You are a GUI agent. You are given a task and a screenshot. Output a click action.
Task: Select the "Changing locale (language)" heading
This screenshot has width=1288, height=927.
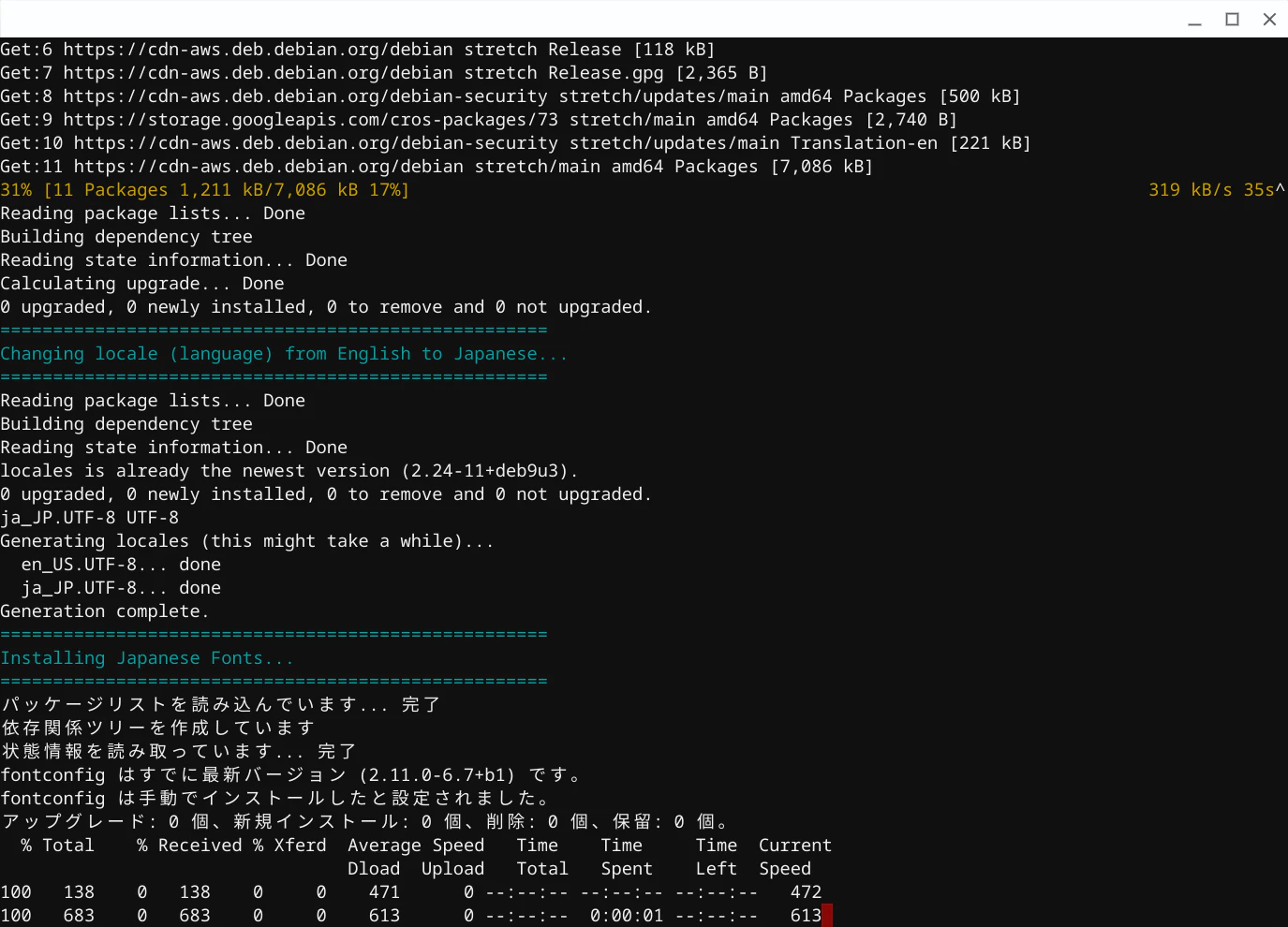284,354
